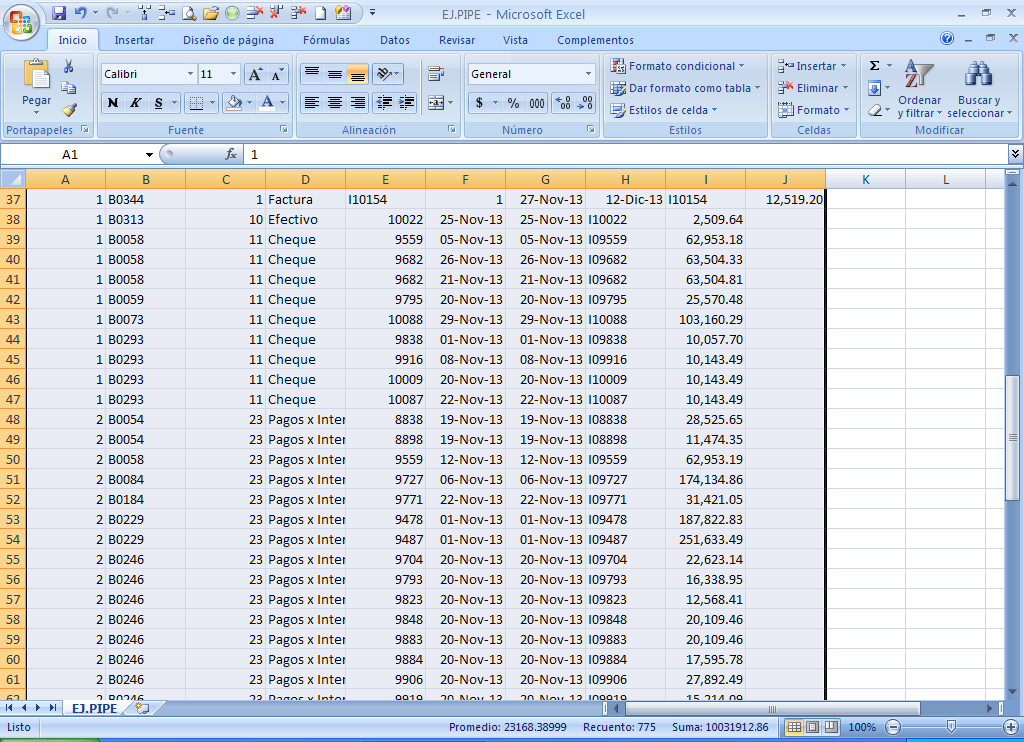
Task: Increase indent in Alineación group
Action: pyautogui.click(x=406, y=103)
